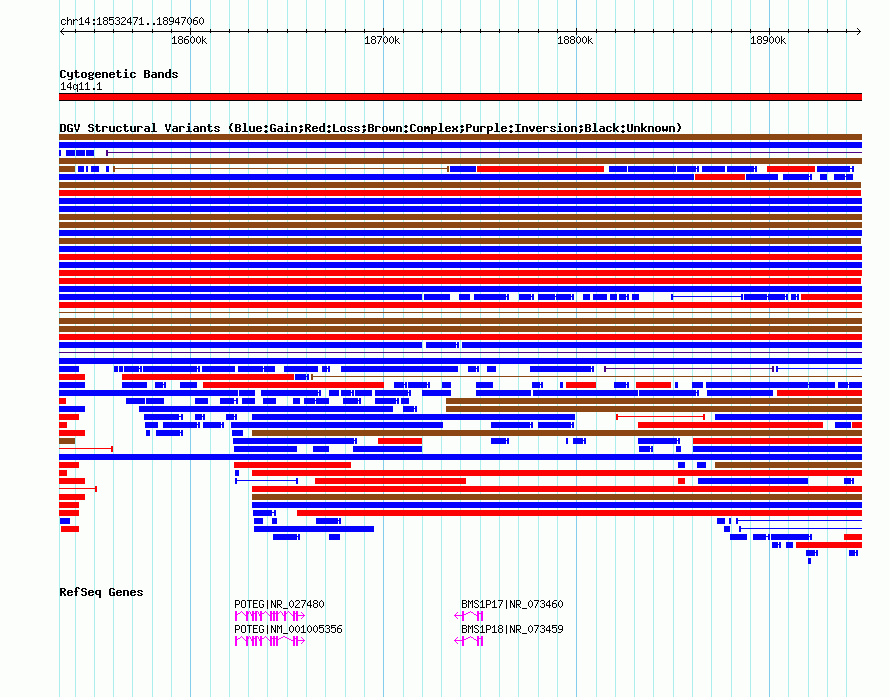This screenshot has width=890, height=697.
Task: Click the 18600k ruler label
Action: 189,40
